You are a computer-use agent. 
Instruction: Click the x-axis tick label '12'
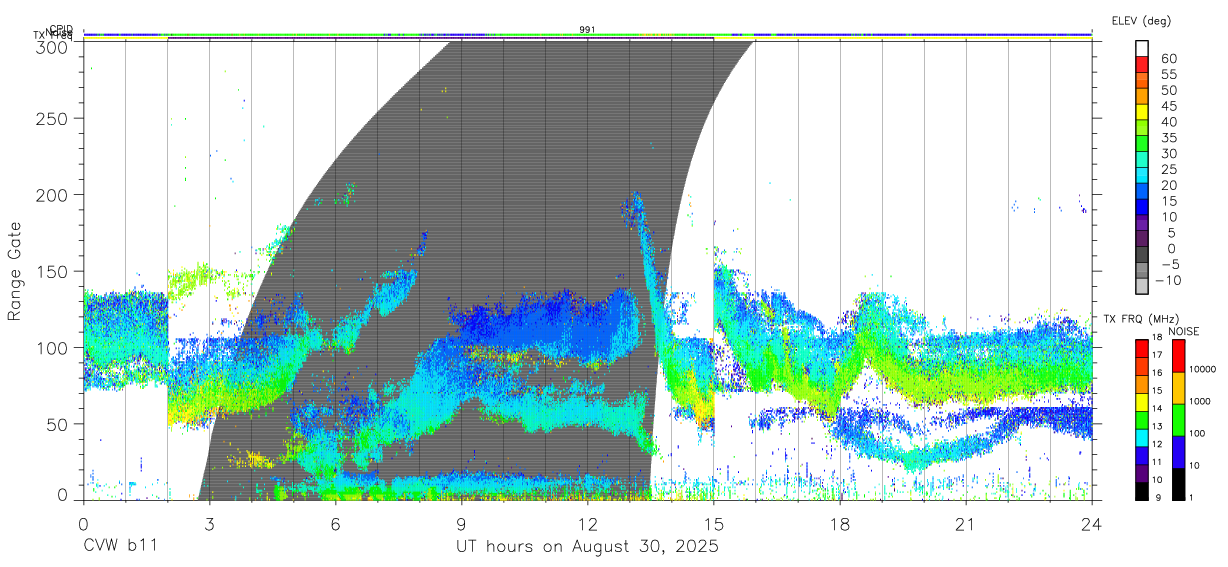pyautogui.click(x=587, y=523)
